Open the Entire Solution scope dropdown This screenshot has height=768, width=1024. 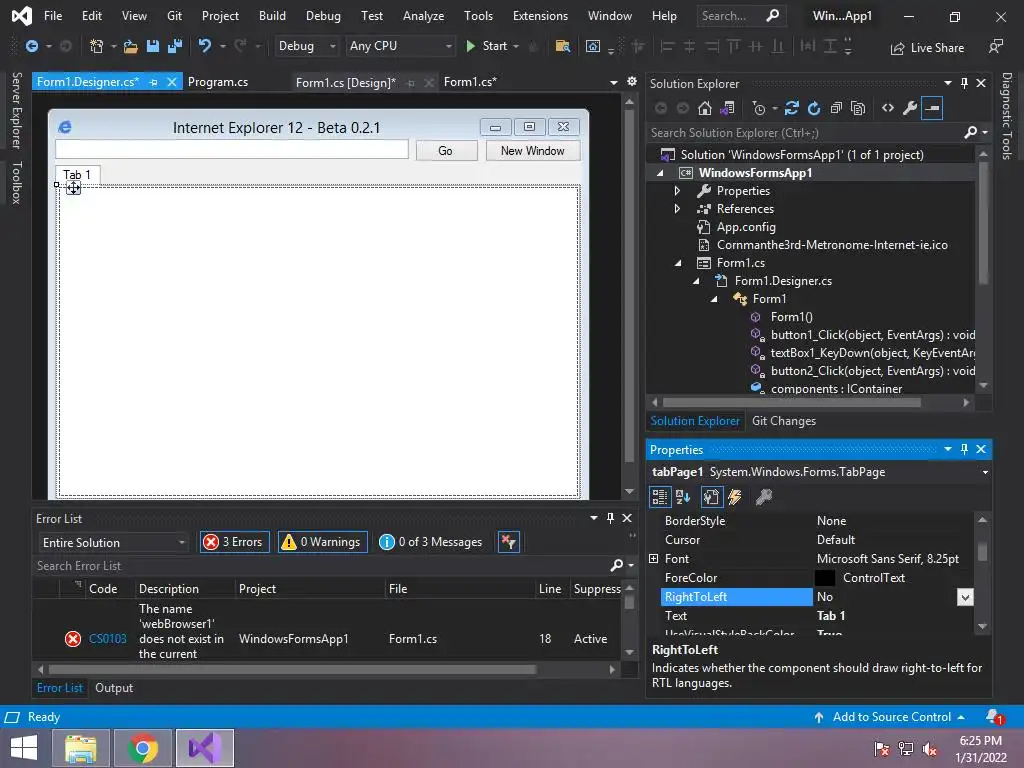coord(113,543)
